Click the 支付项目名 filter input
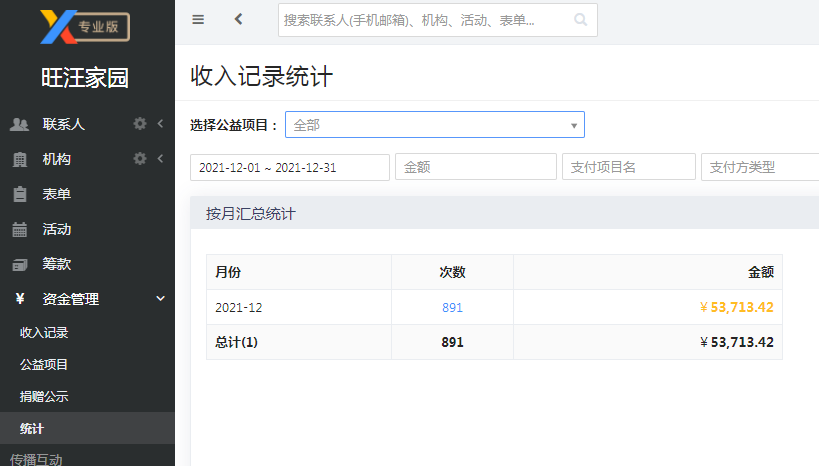Image resolution: width=819 pixels, height=466 pixels. click(629, 167)
